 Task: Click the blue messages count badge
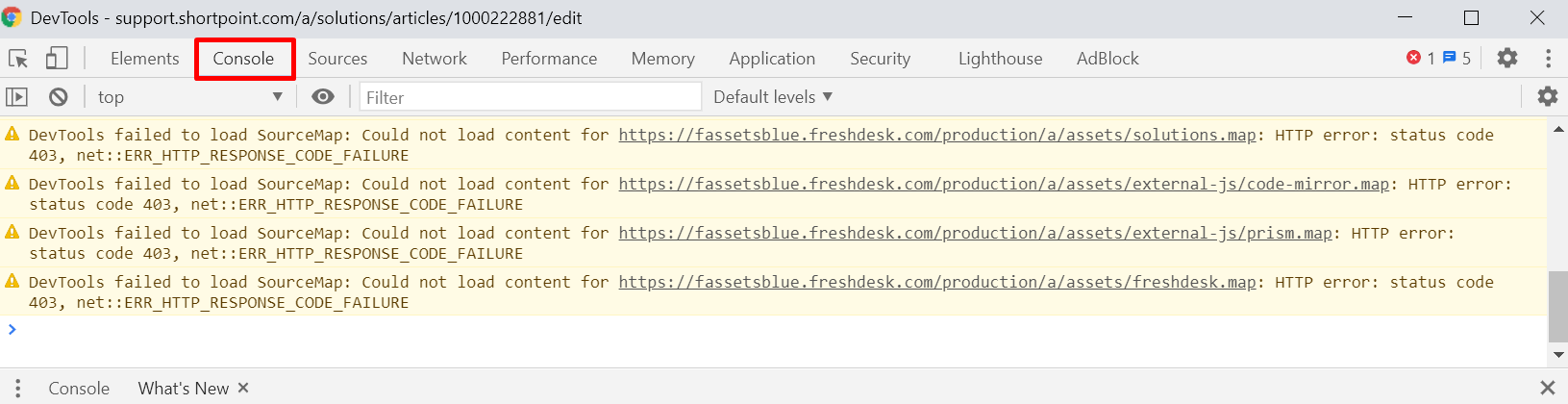1456,58
